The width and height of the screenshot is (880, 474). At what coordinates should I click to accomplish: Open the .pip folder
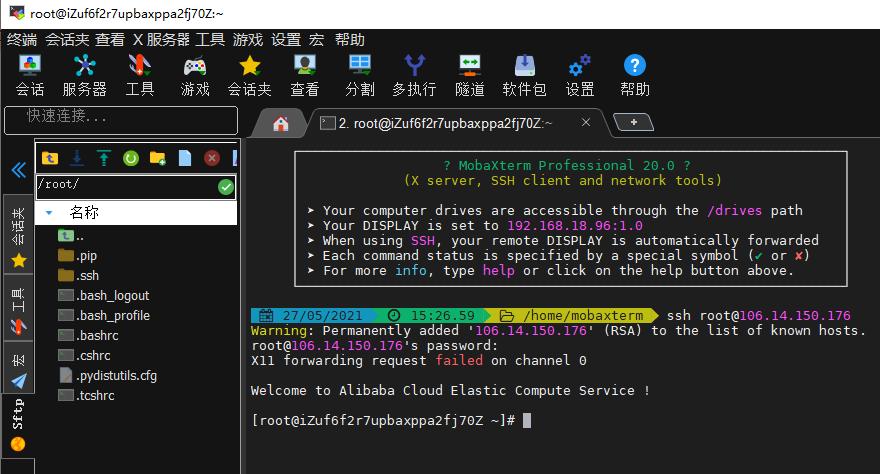pos(77,256)
